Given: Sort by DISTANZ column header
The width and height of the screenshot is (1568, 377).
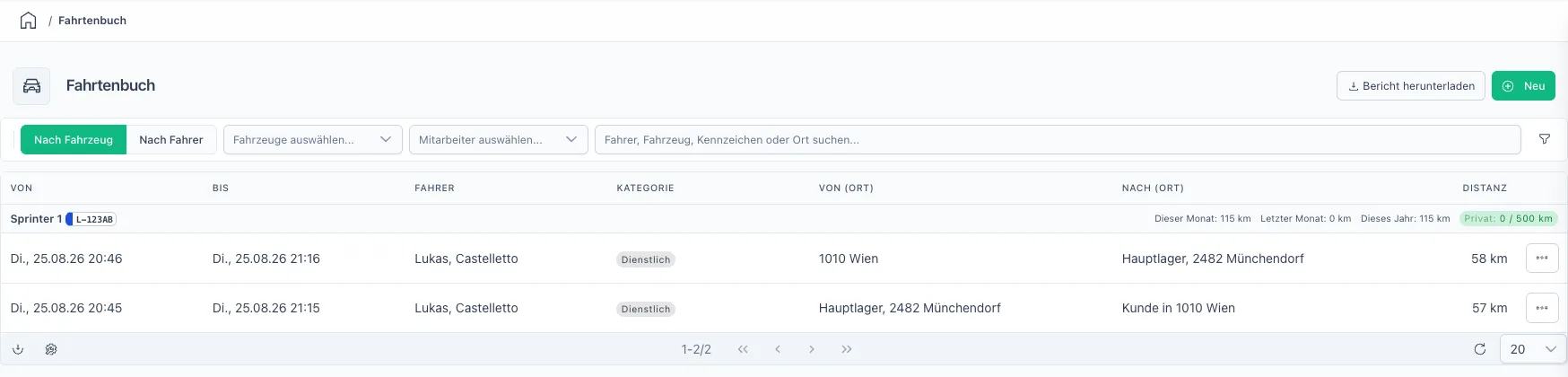Looking at the screenshot, I should coord(1485,188).
